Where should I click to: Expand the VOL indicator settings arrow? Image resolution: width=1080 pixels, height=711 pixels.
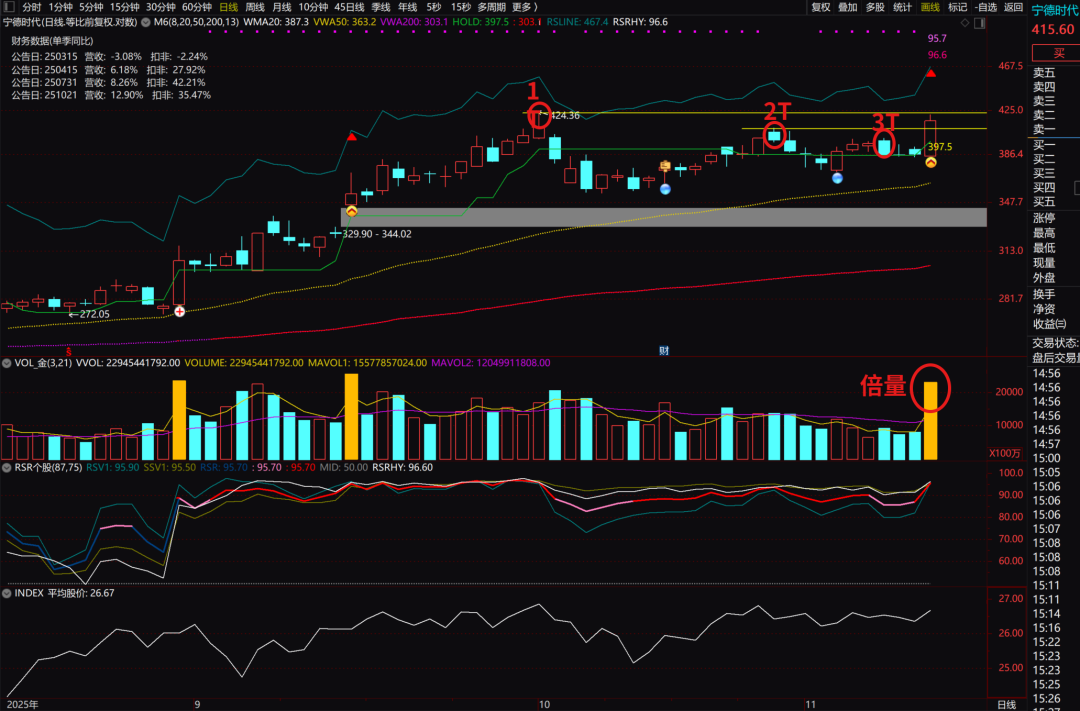click(6, 363)
